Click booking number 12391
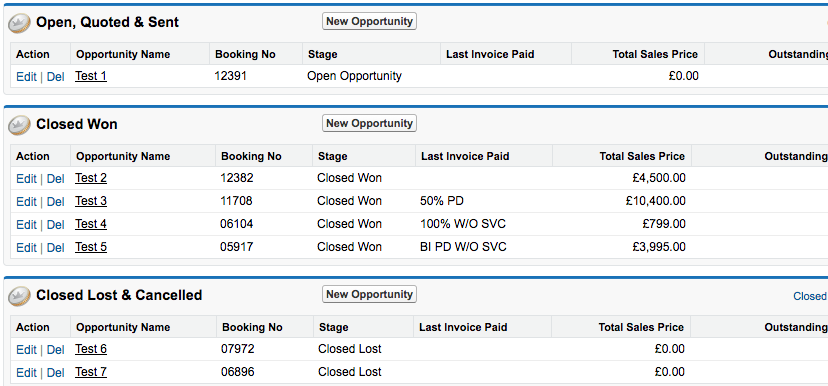 pyautogui.click(x=230, y=76)
